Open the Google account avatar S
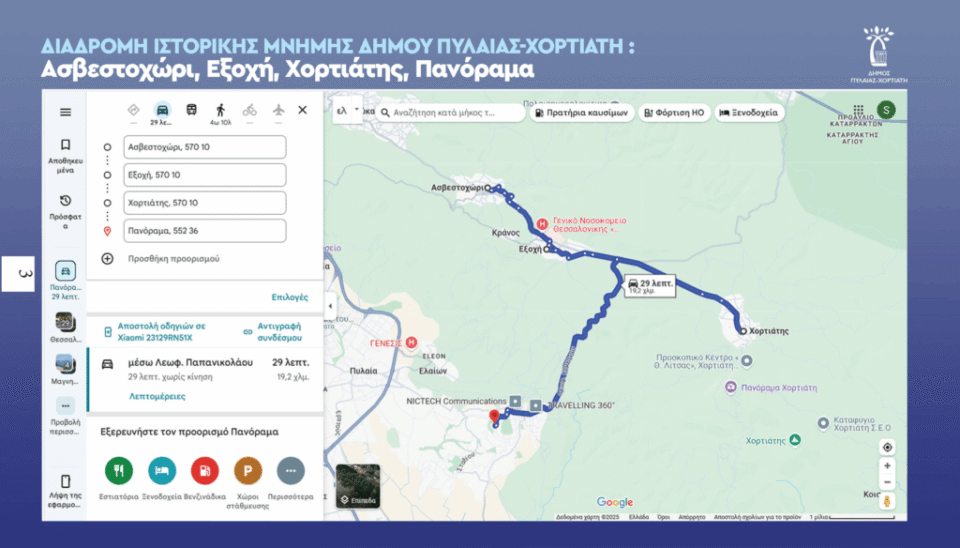 point(886,110)
